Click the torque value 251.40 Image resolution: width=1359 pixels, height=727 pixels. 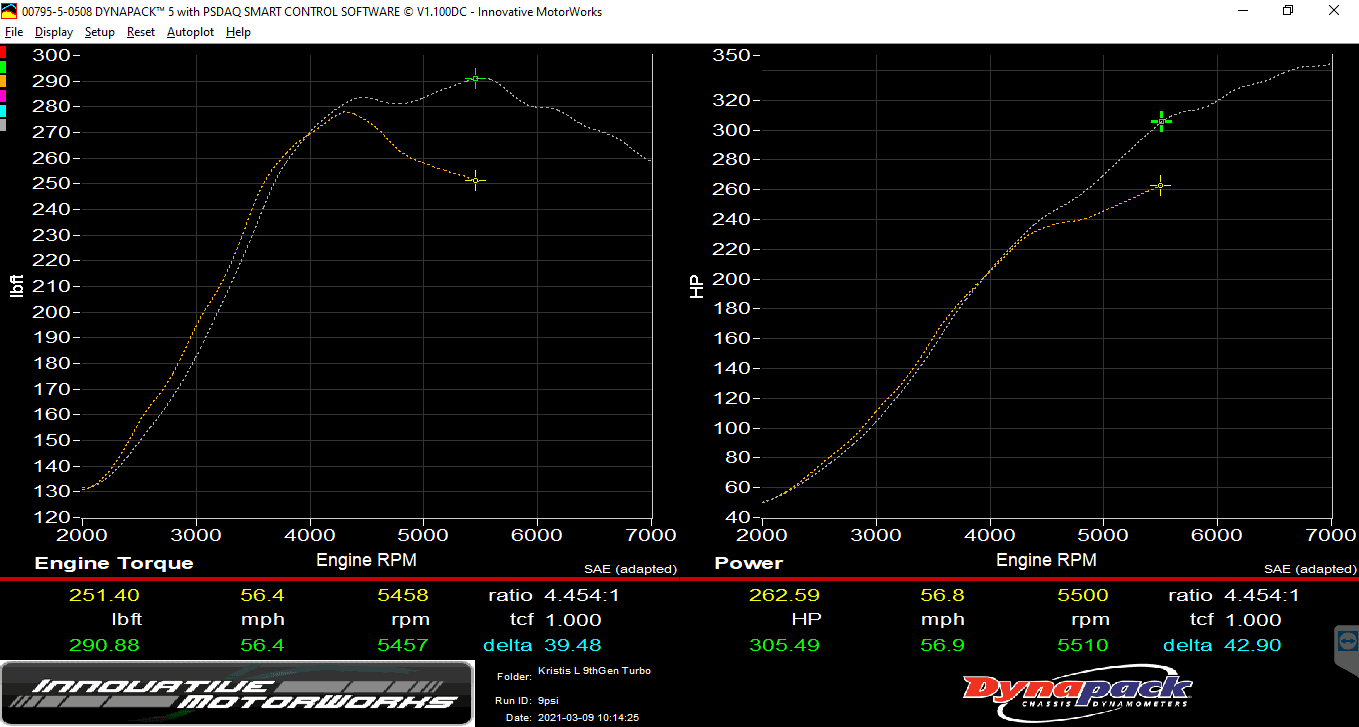(104, 595)
